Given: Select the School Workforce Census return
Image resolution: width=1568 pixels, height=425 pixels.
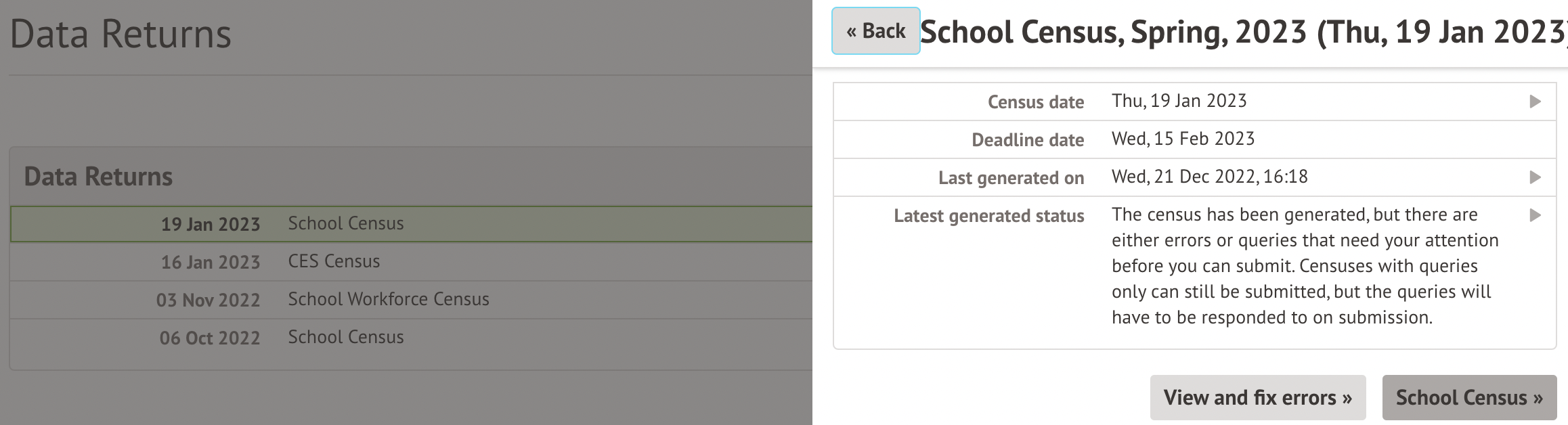Looking at the screenshot, I should pyautogui.click(x=388, y=300).
